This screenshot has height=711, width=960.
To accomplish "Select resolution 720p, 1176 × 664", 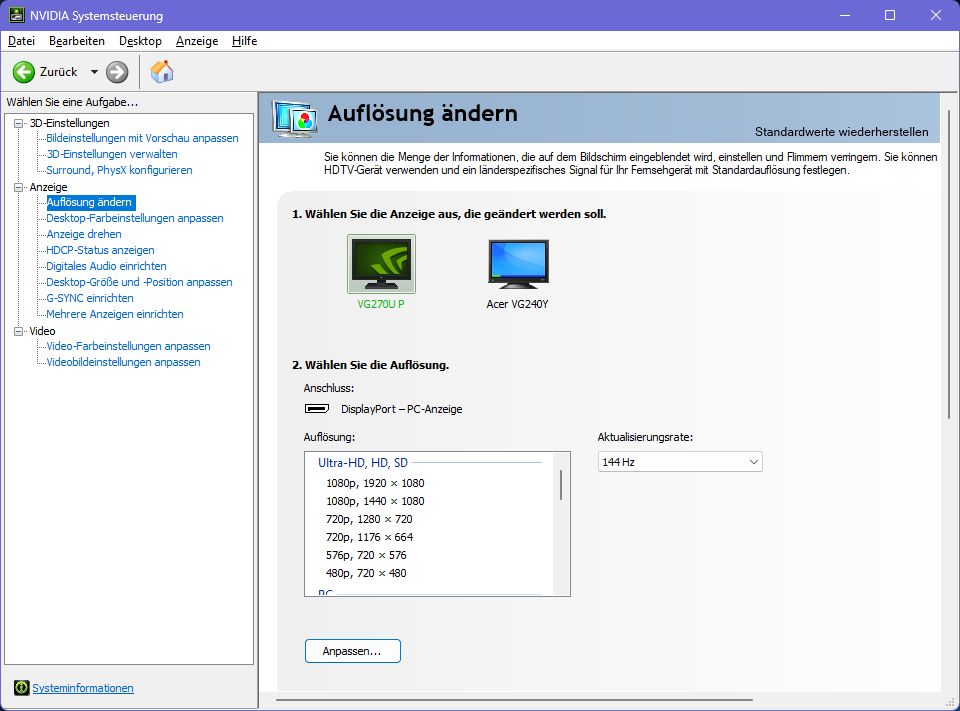I will tap(369, 537).
